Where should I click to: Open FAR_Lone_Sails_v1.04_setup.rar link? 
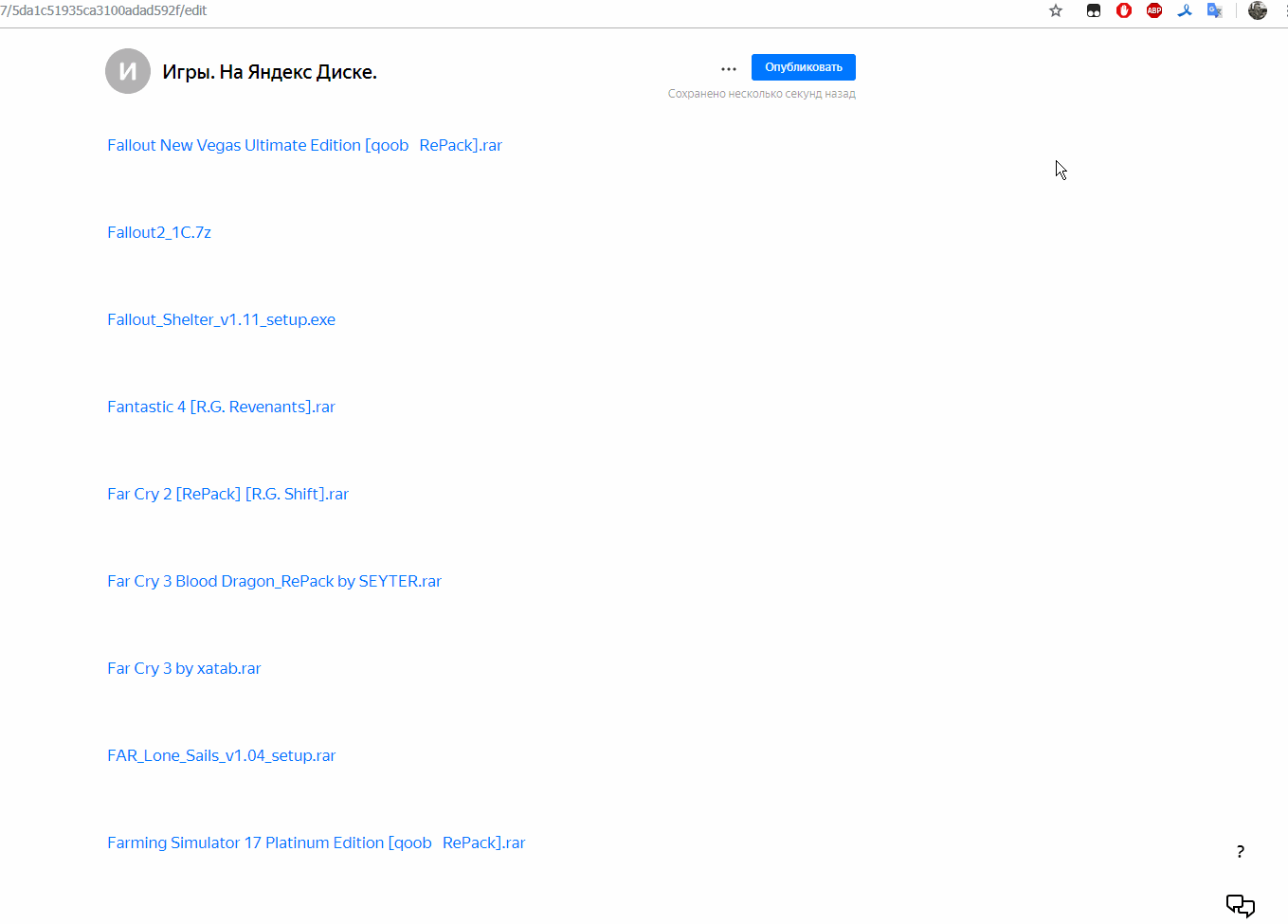coord(222,755)
